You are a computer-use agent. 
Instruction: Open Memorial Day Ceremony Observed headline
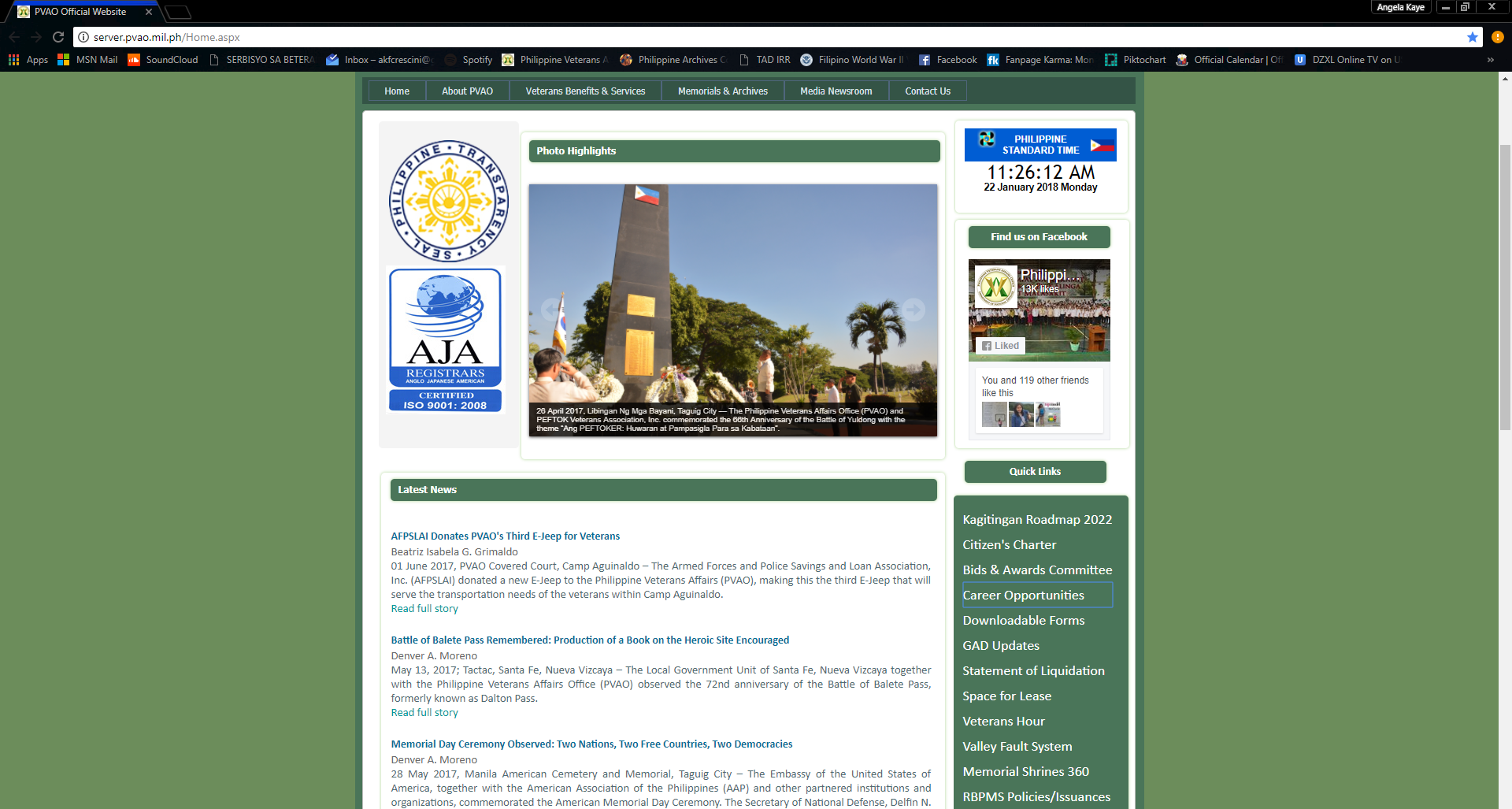point(591,744)
